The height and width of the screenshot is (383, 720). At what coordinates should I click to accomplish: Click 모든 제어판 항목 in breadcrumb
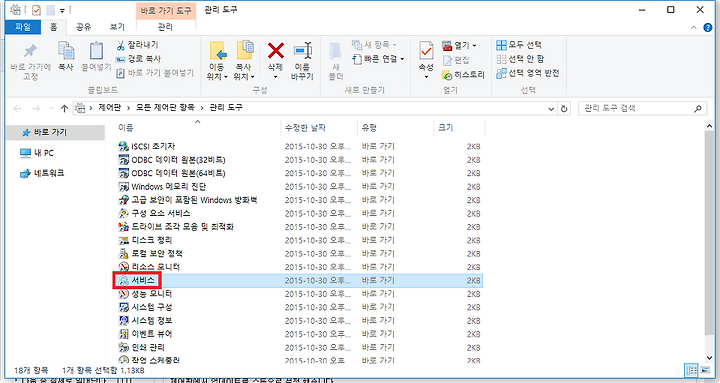165,107
